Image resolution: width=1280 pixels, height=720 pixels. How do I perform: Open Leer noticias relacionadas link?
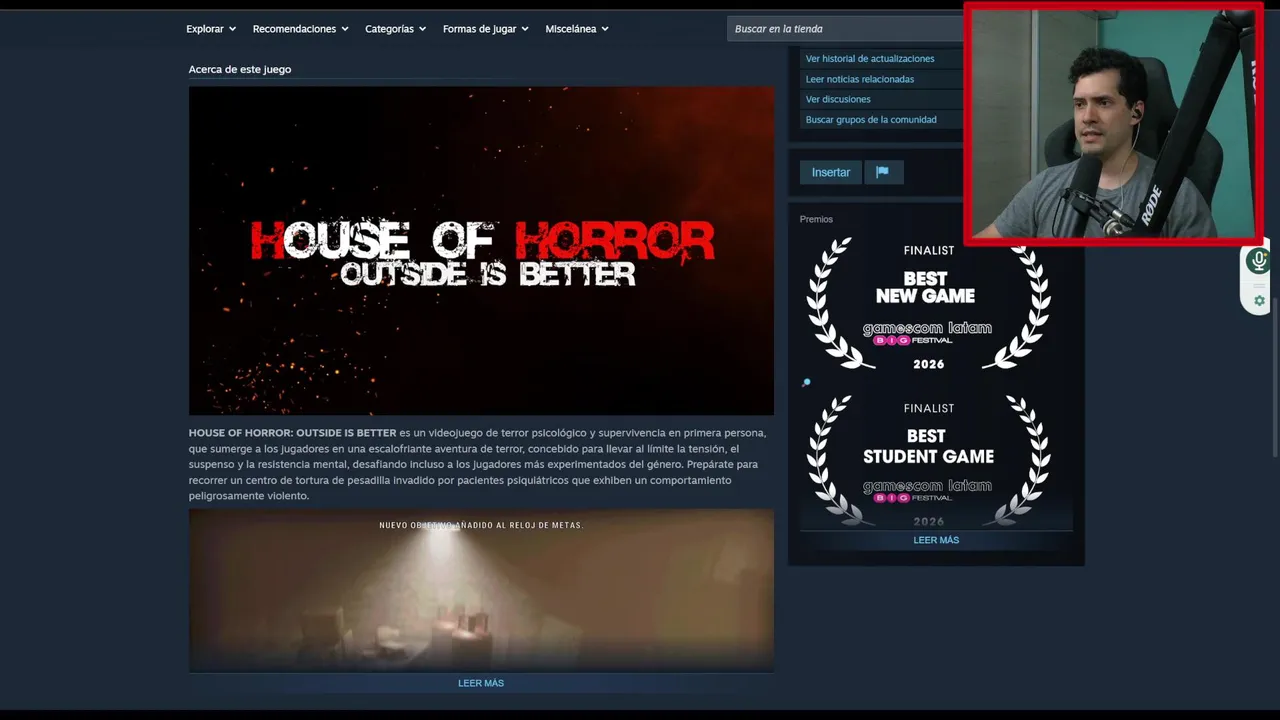860,79
